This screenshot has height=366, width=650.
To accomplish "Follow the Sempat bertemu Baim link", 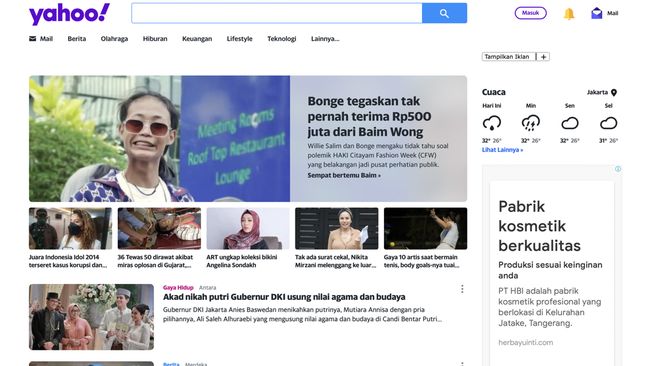I will [344, 175].
